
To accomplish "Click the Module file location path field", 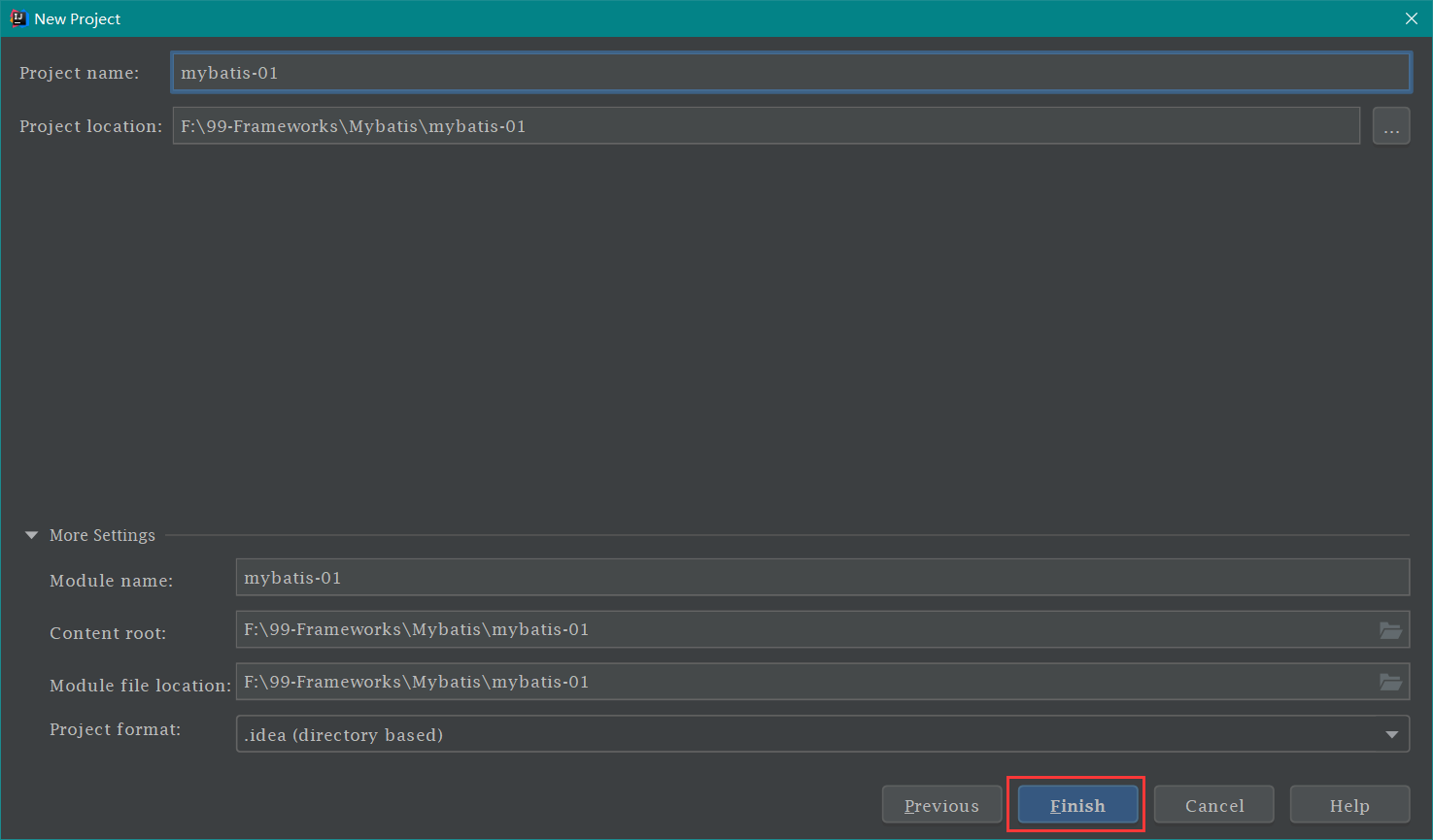I will pyautogui.click(x=804, y=683).
